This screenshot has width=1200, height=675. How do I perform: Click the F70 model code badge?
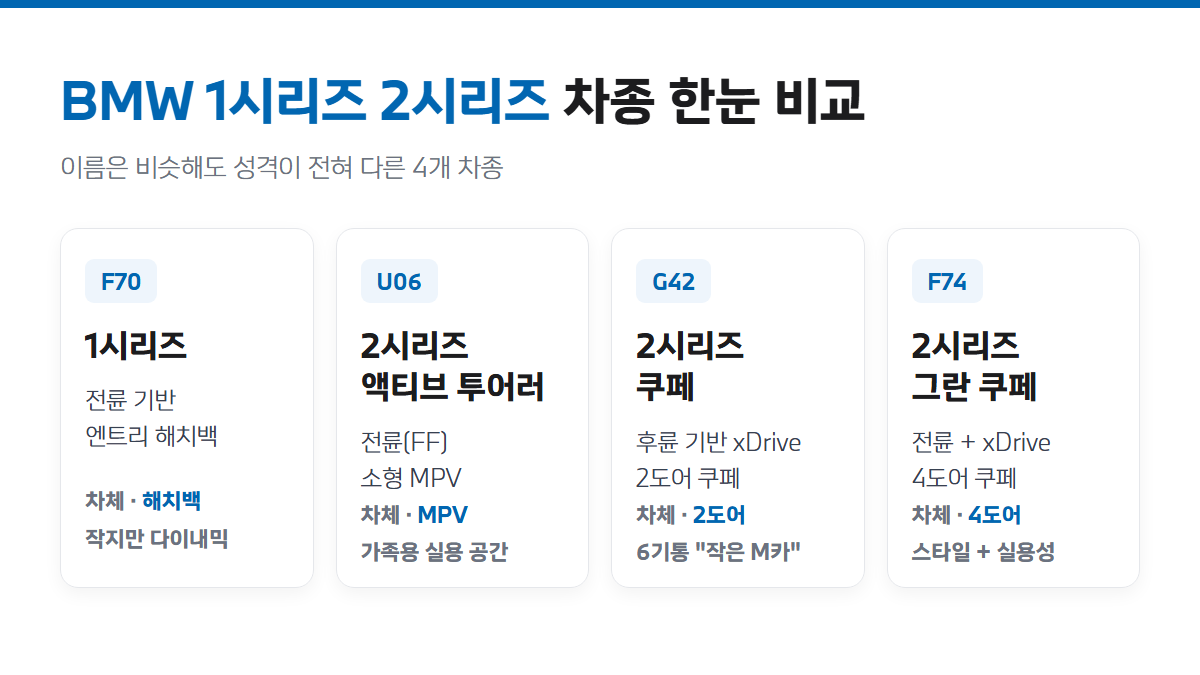[121, 281]
